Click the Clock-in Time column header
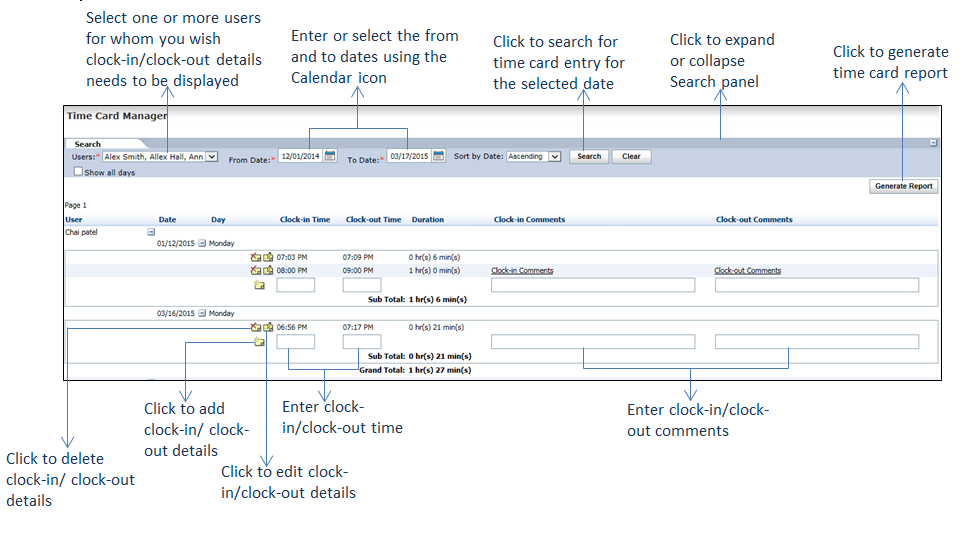974x540 pixels. coord(305,220)
